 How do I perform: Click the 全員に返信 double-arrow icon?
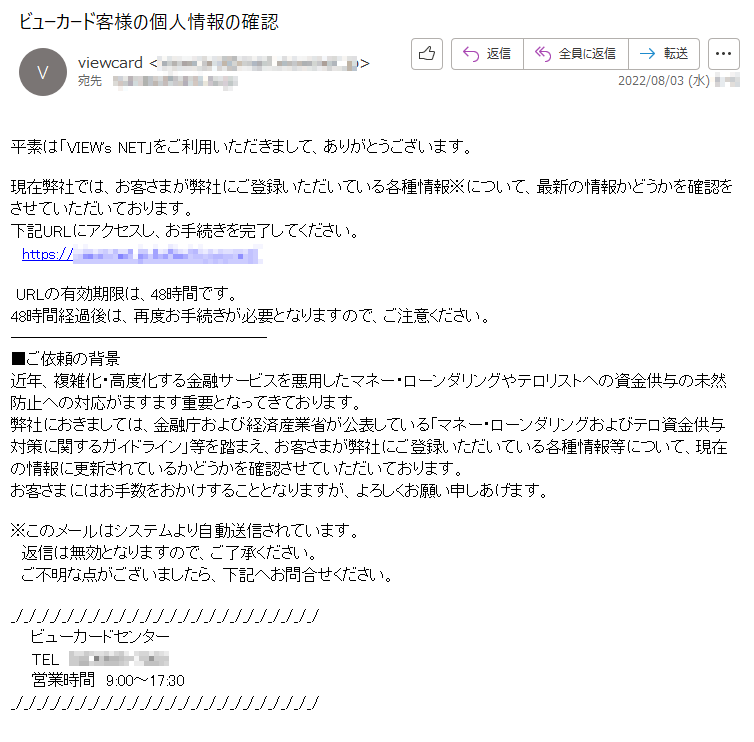pos(543,54)
